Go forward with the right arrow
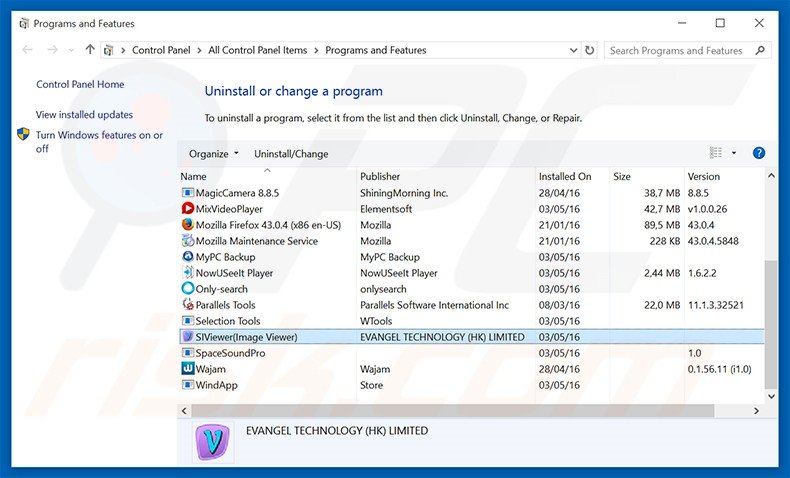The image size is (790, 478). [x=52, y=50]
